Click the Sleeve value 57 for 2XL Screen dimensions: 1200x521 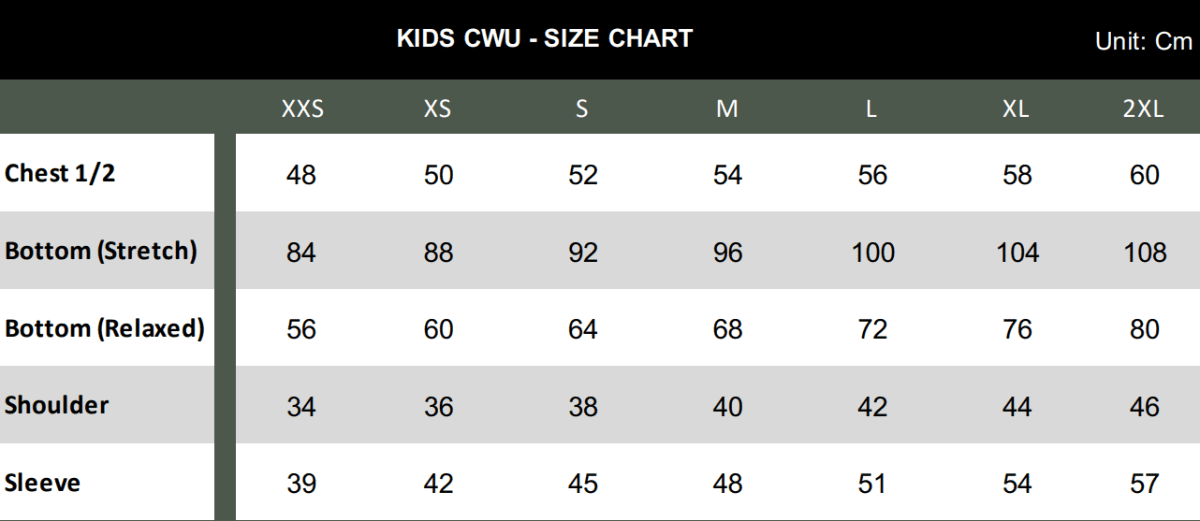point(1145,484)
